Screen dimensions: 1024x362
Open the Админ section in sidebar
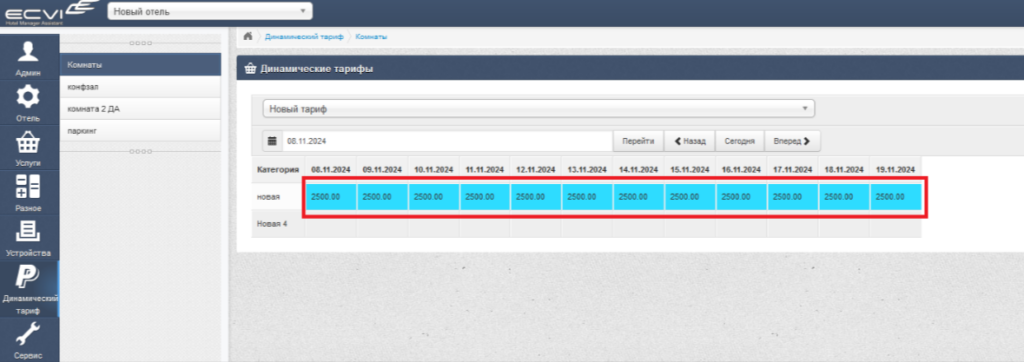29,57
